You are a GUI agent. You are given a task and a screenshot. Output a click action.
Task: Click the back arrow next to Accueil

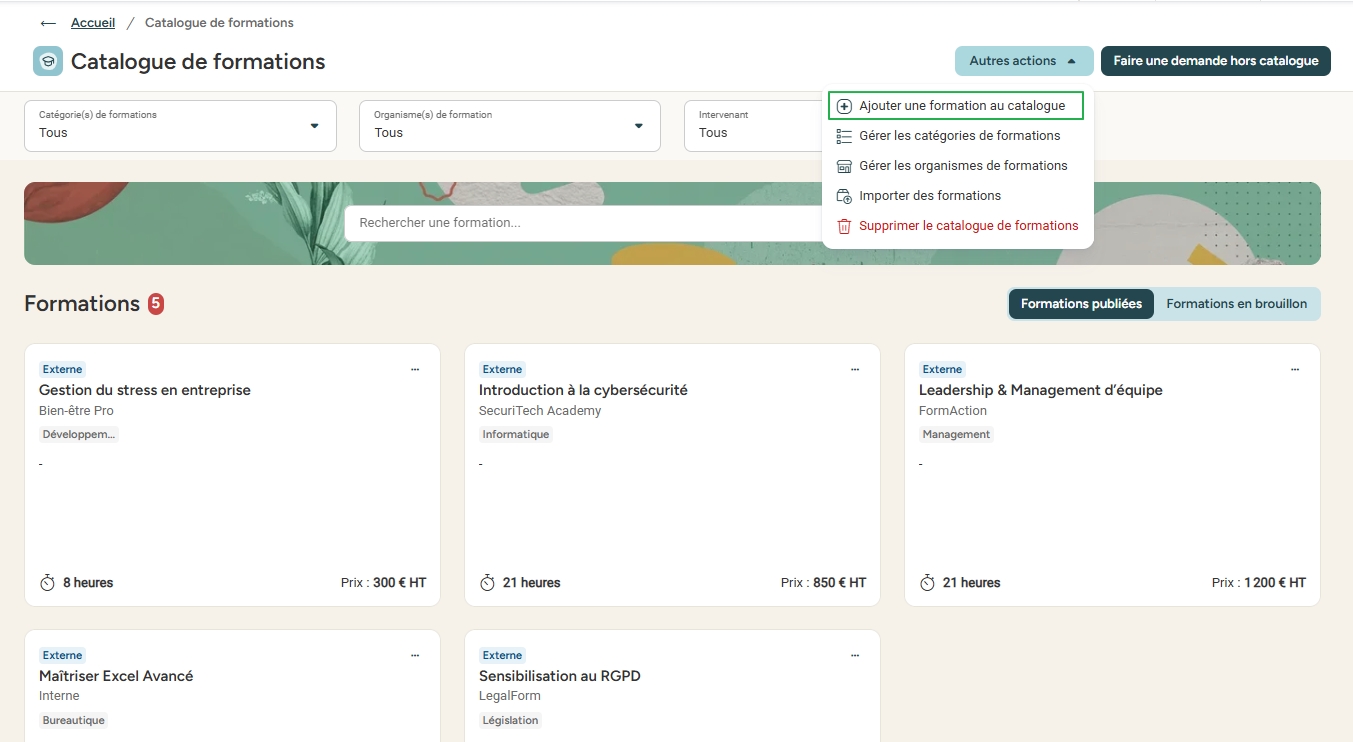(x=48, y=23)
